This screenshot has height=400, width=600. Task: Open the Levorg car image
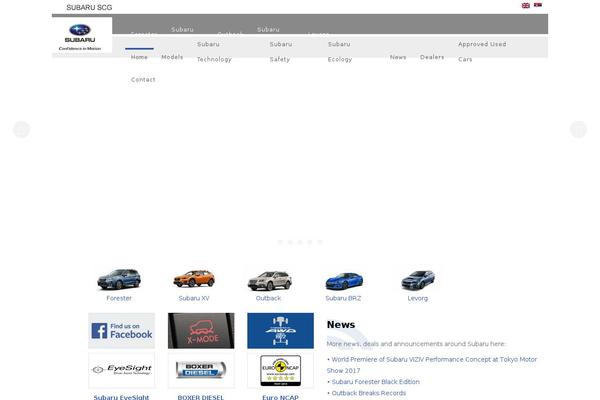[418, 280]
